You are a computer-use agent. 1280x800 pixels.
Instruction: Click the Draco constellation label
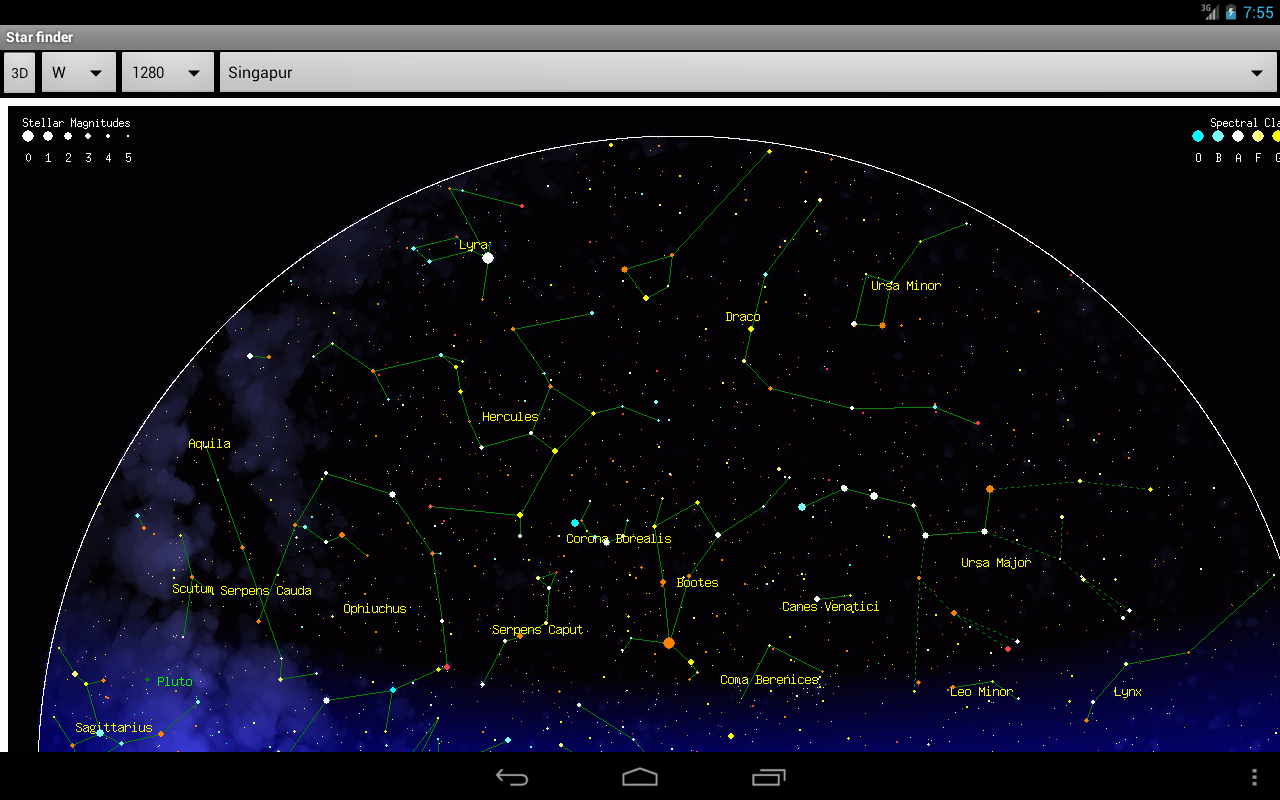coord(743,317)
